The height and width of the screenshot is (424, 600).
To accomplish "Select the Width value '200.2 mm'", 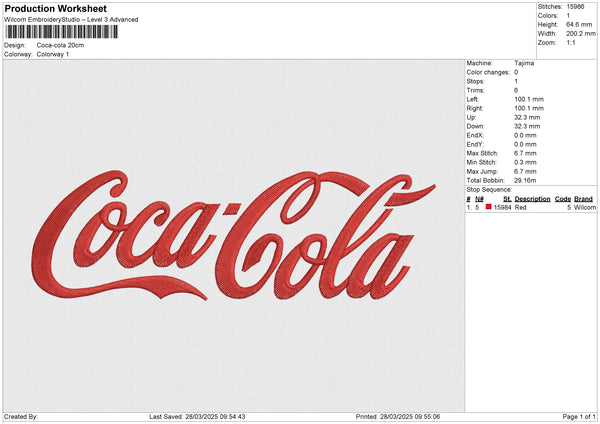I will [581, 34].
